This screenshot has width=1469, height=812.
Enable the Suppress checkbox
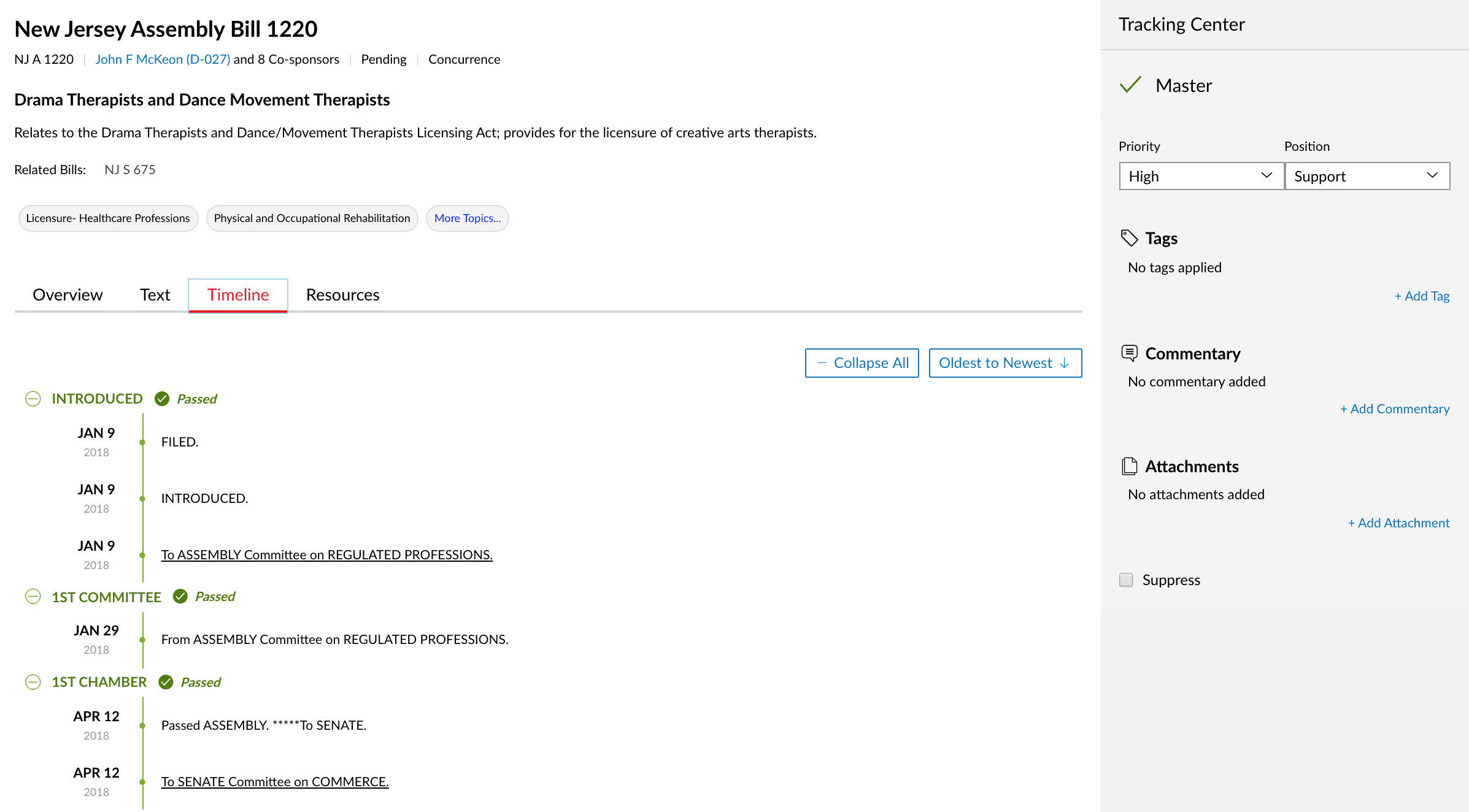pyautogui.click(x=1126, y=580)
